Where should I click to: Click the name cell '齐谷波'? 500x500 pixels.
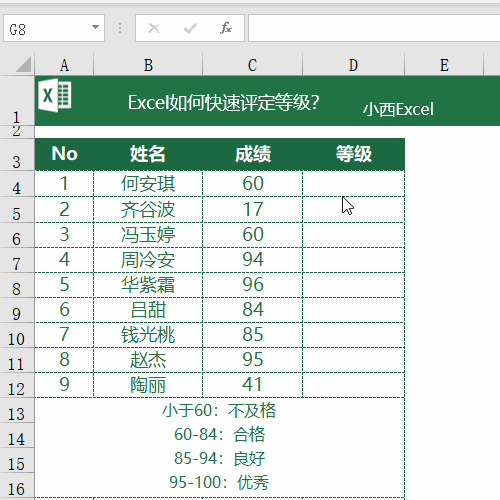[148, 209]
